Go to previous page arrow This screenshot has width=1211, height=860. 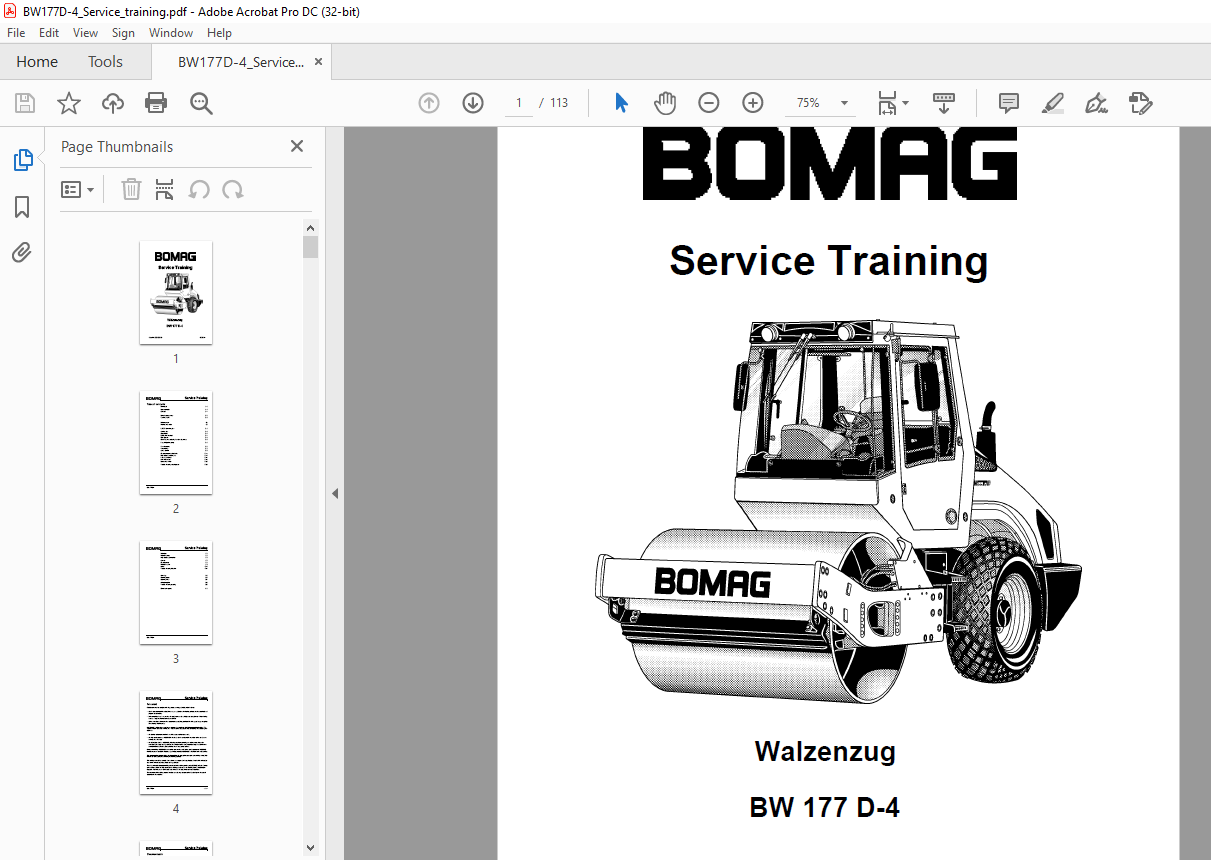pos(429,103)
